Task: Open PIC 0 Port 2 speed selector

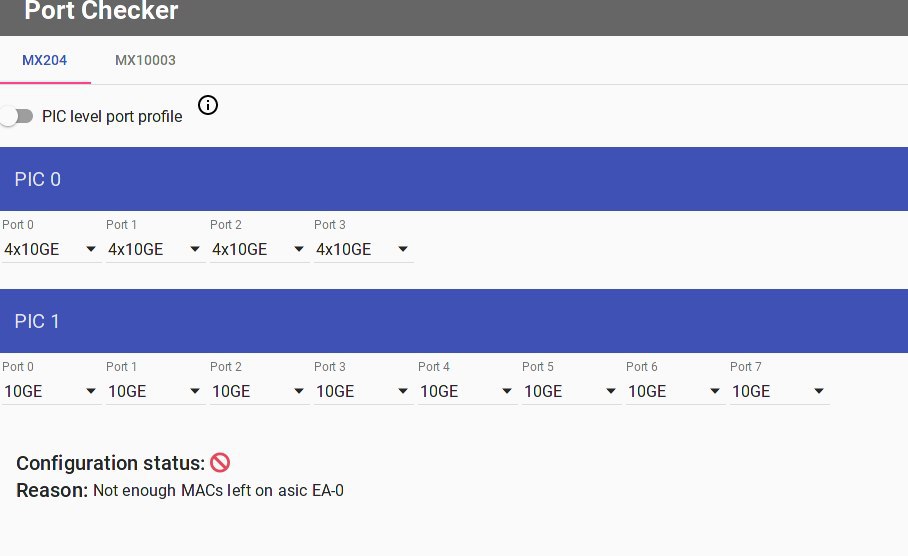Action: pyautogui.click(x=259, y=249)
